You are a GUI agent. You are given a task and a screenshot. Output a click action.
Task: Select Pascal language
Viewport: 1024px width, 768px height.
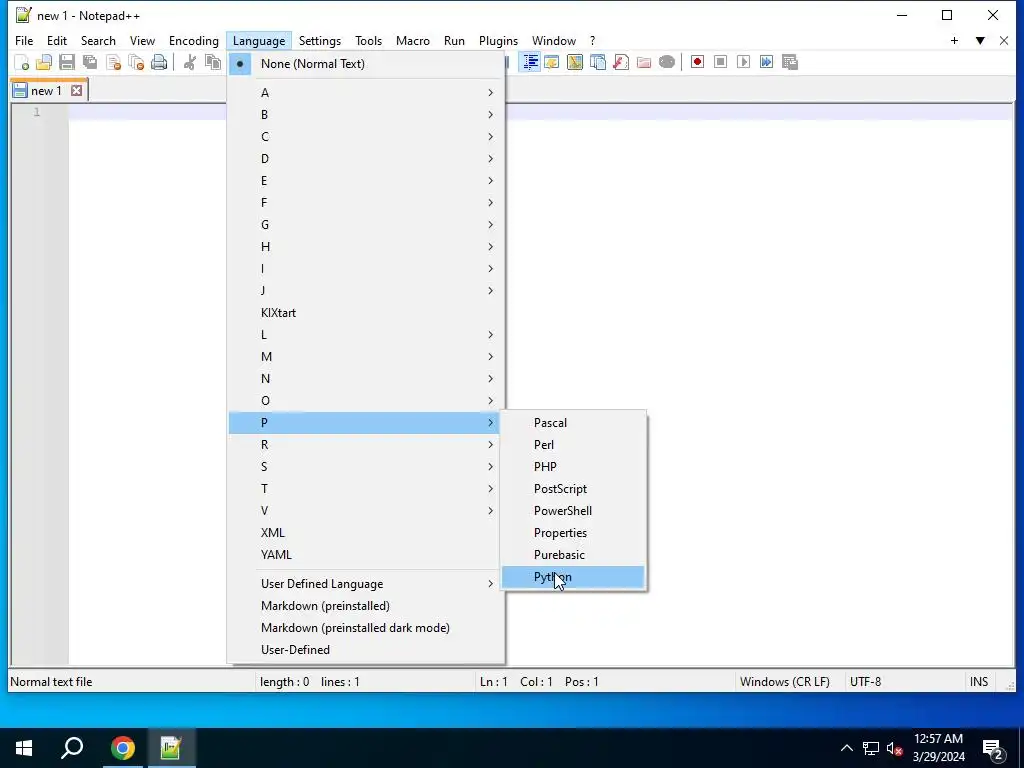coord(573,423)
